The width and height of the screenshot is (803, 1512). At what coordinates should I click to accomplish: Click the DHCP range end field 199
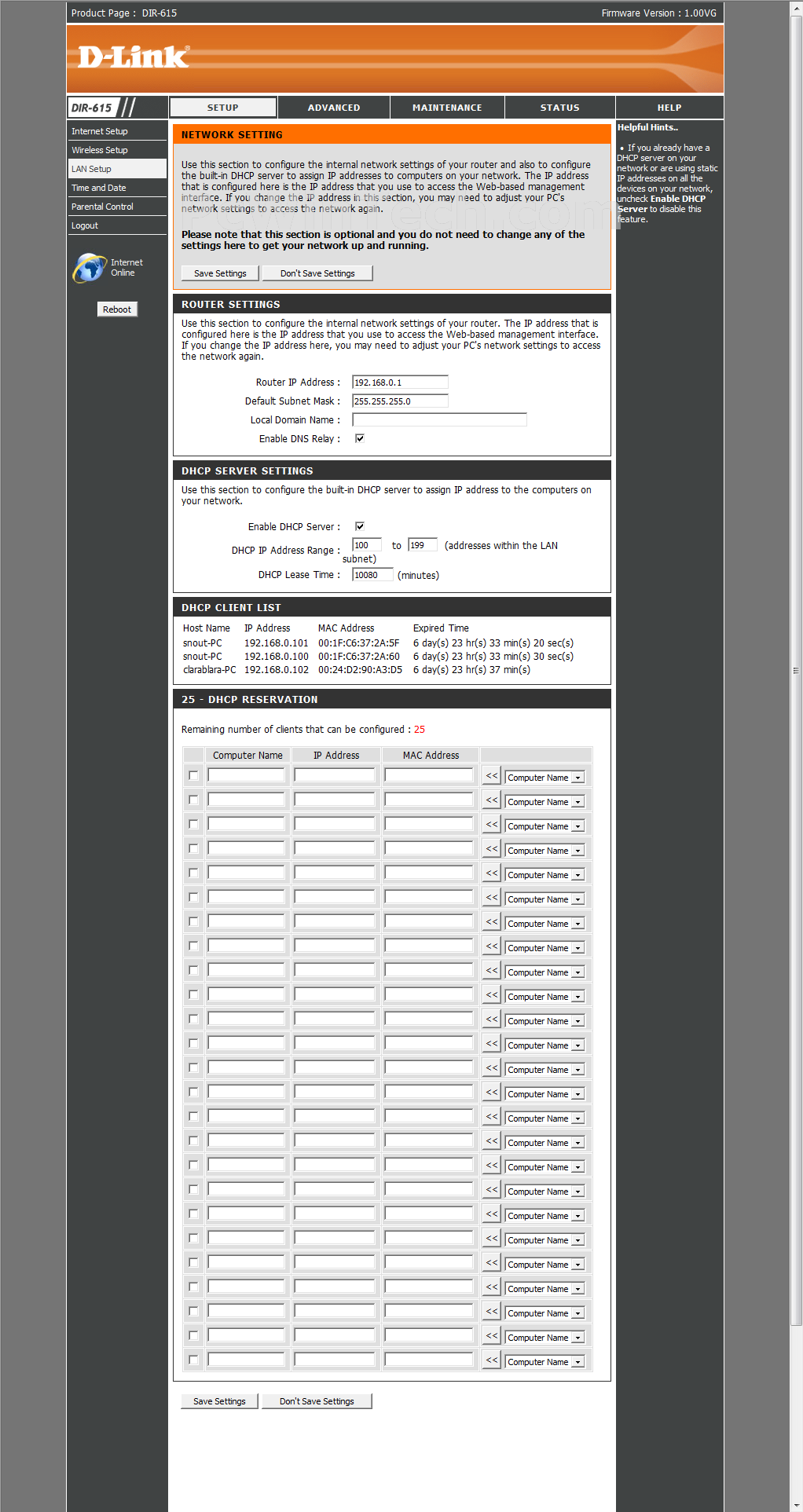point(423,545)
